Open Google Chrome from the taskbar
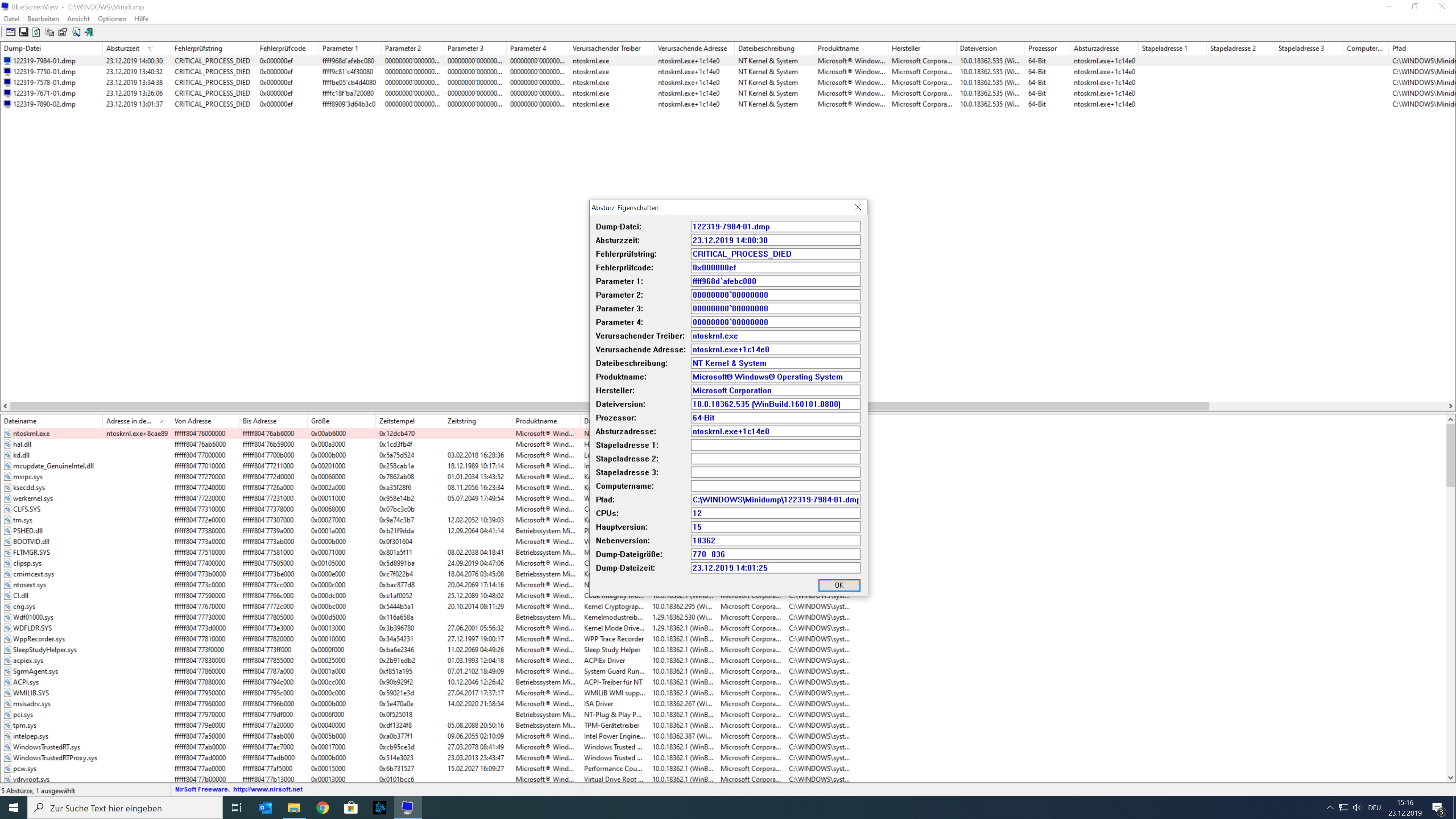The height and width of the screenshot is (819, 1456). point(322,808)
